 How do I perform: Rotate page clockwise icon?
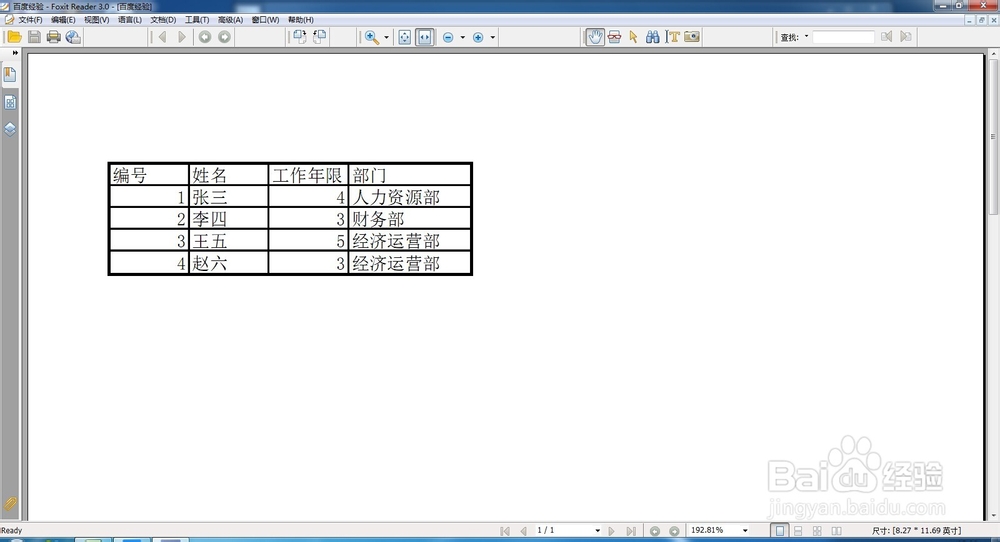pos(300,37)
